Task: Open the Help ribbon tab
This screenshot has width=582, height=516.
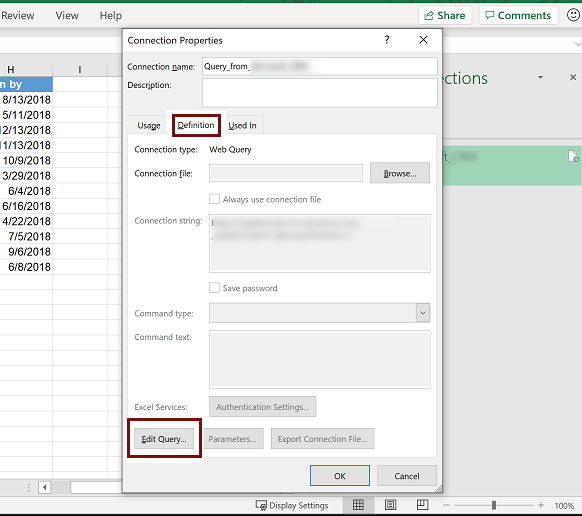Action: point(111,15)
